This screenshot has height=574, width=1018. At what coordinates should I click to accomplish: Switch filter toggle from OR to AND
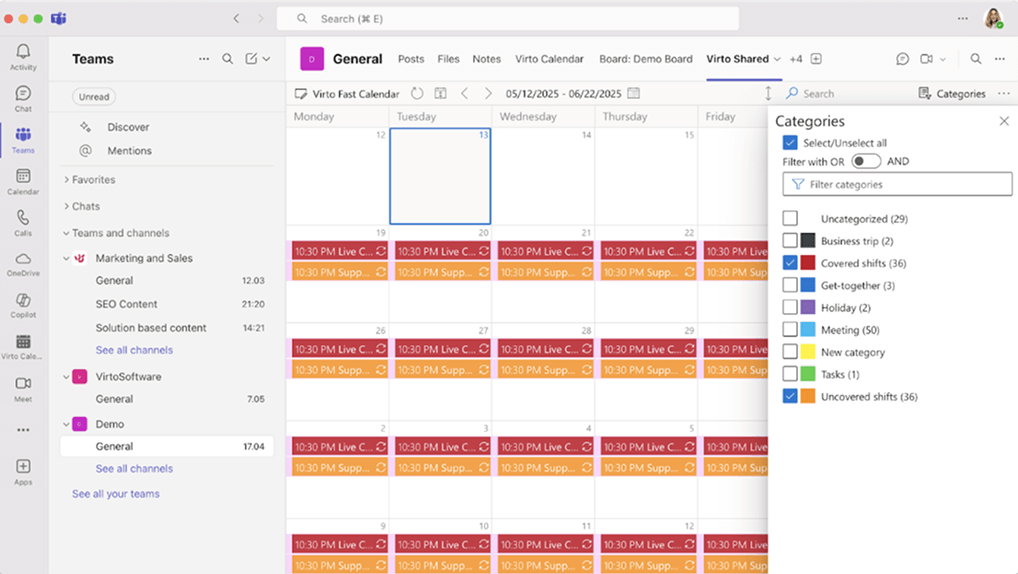[x=866, y=161]
